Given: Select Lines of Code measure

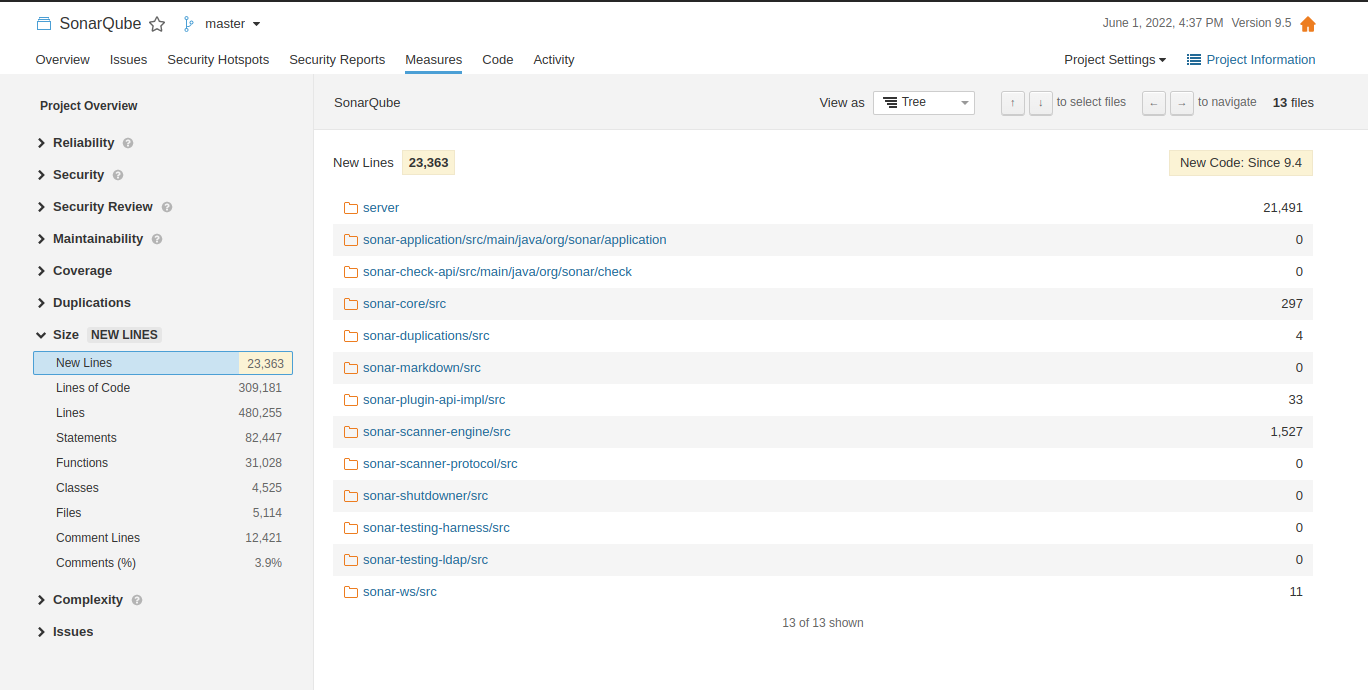Looking at the screenshot, I should pos(163,388).
